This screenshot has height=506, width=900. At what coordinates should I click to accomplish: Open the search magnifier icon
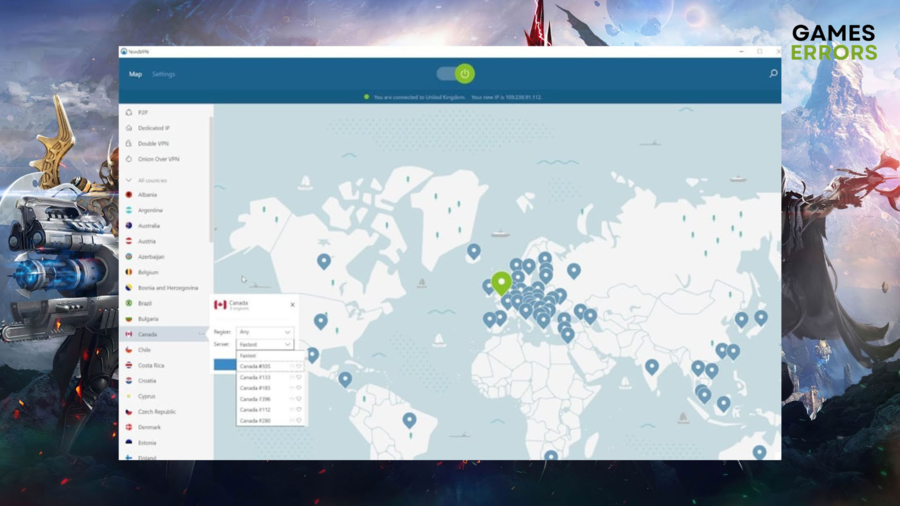[x=773, y=74]
